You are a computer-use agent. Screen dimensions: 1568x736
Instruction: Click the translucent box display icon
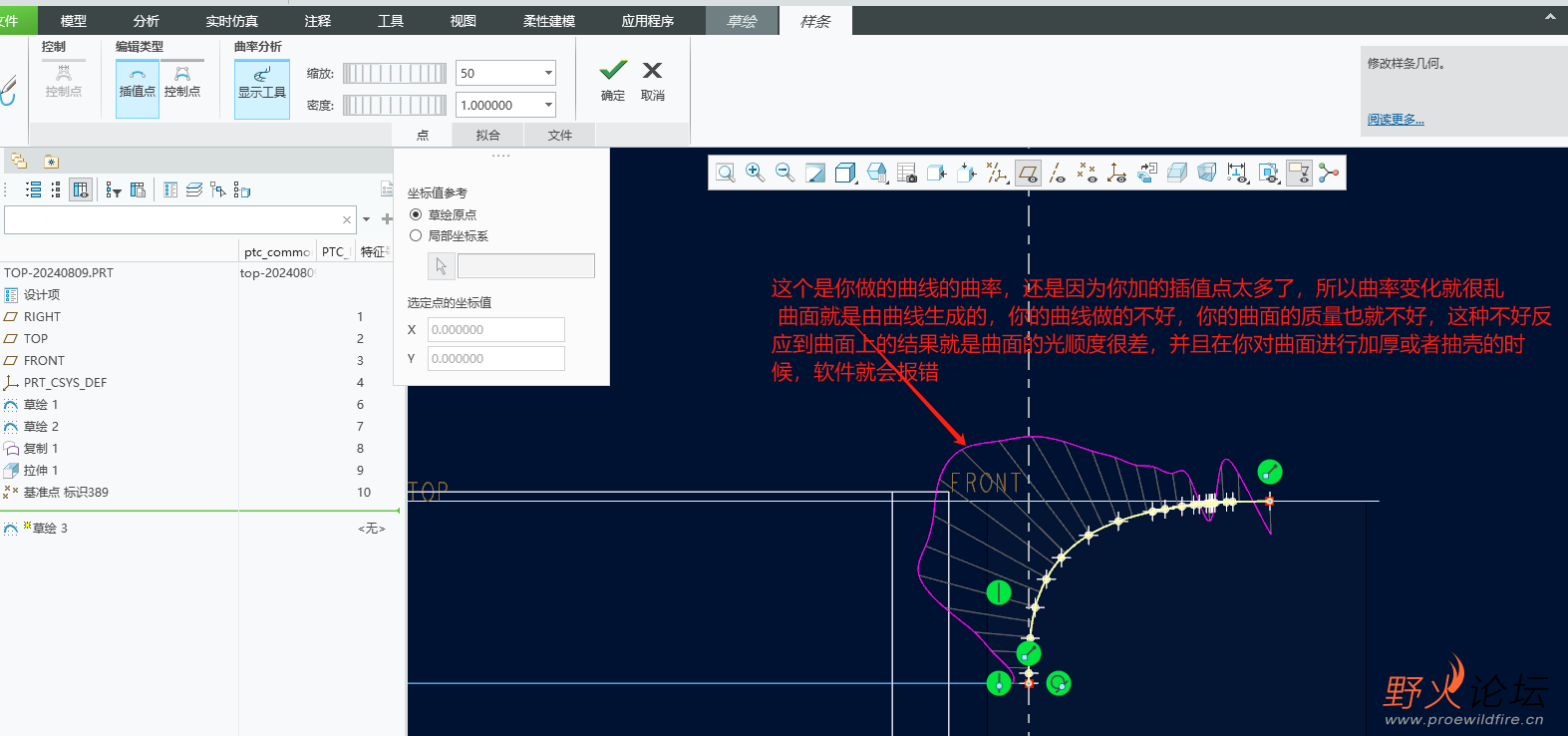(1177, 173)
